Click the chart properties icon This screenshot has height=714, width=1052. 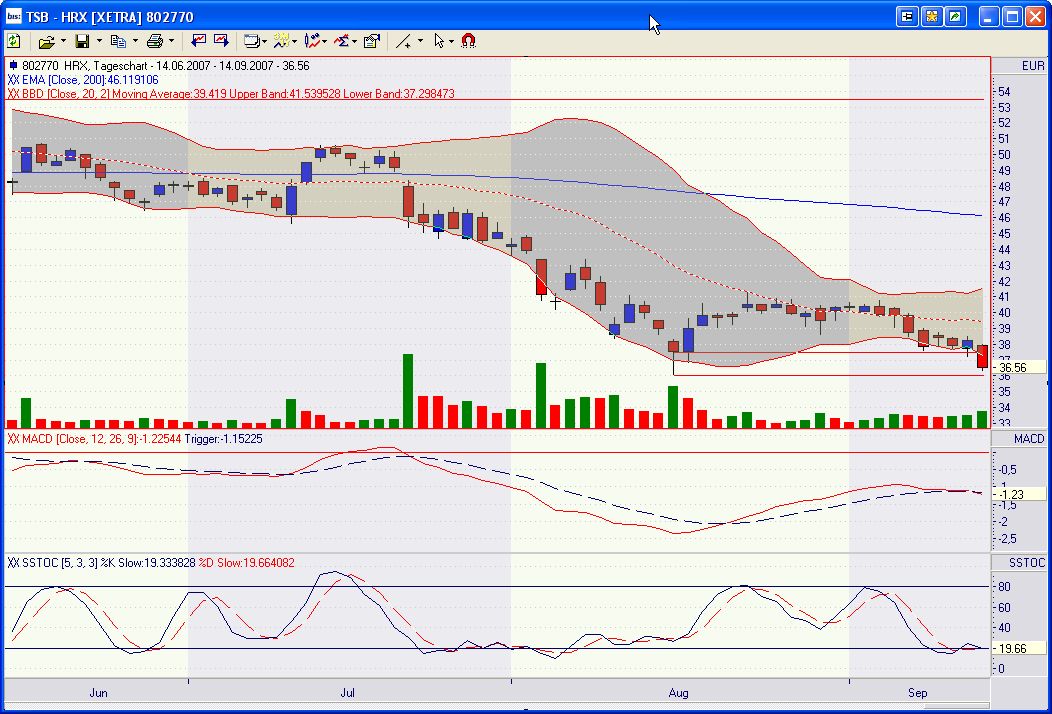point(372,41)
